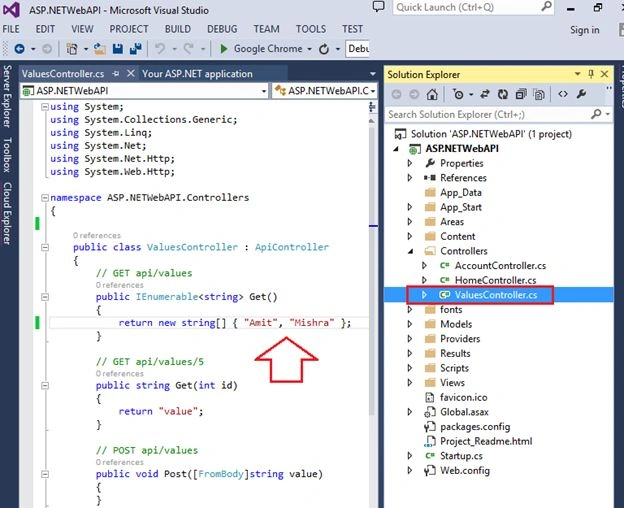This screenshot has width=624, height=508.
Task: Switch to Your ASP.NET application tab
Action: [x=197, y=74]
